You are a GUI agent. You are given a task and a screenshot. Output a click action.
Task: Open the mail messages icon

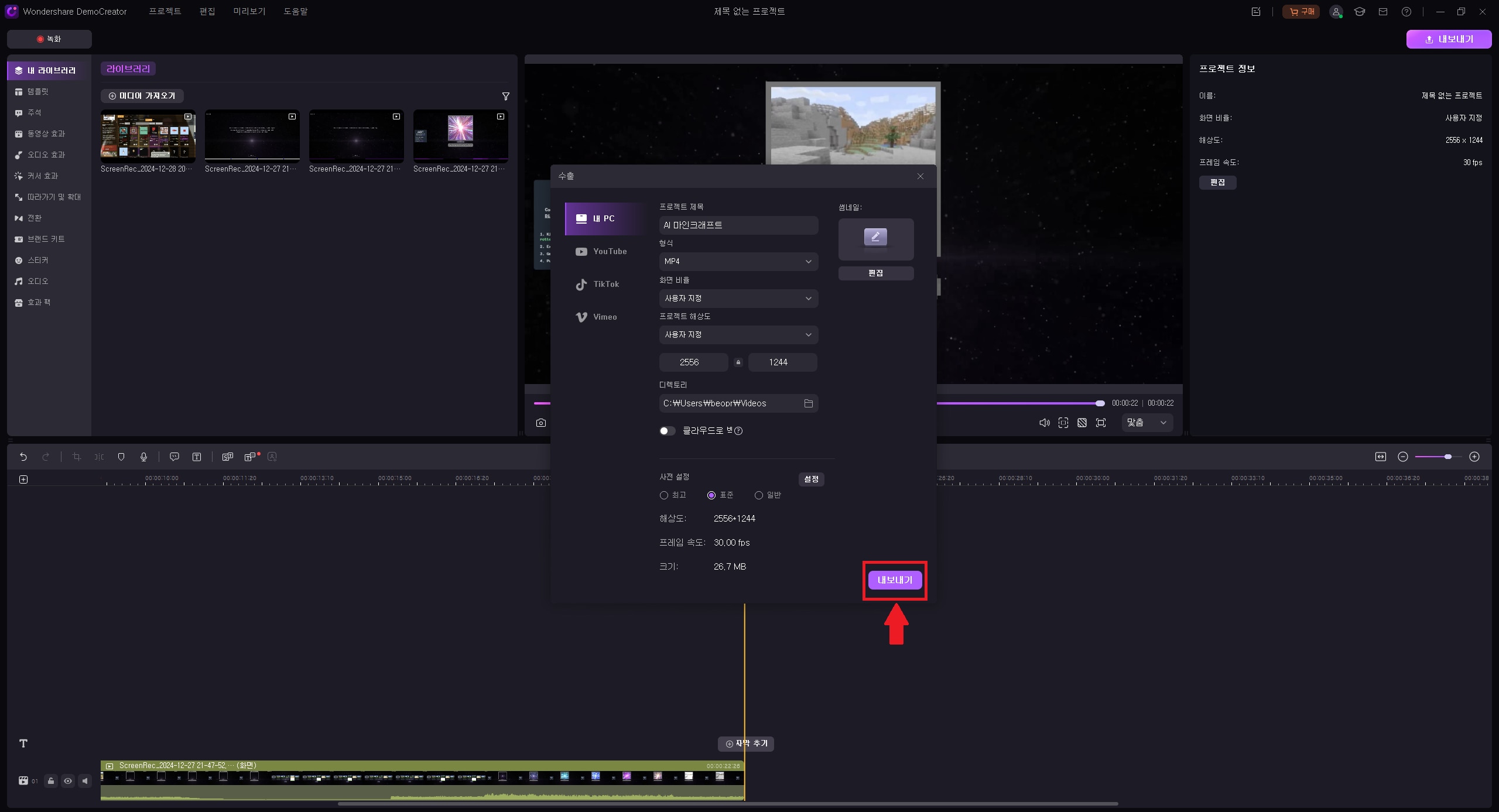click(x=1383, y=12)
